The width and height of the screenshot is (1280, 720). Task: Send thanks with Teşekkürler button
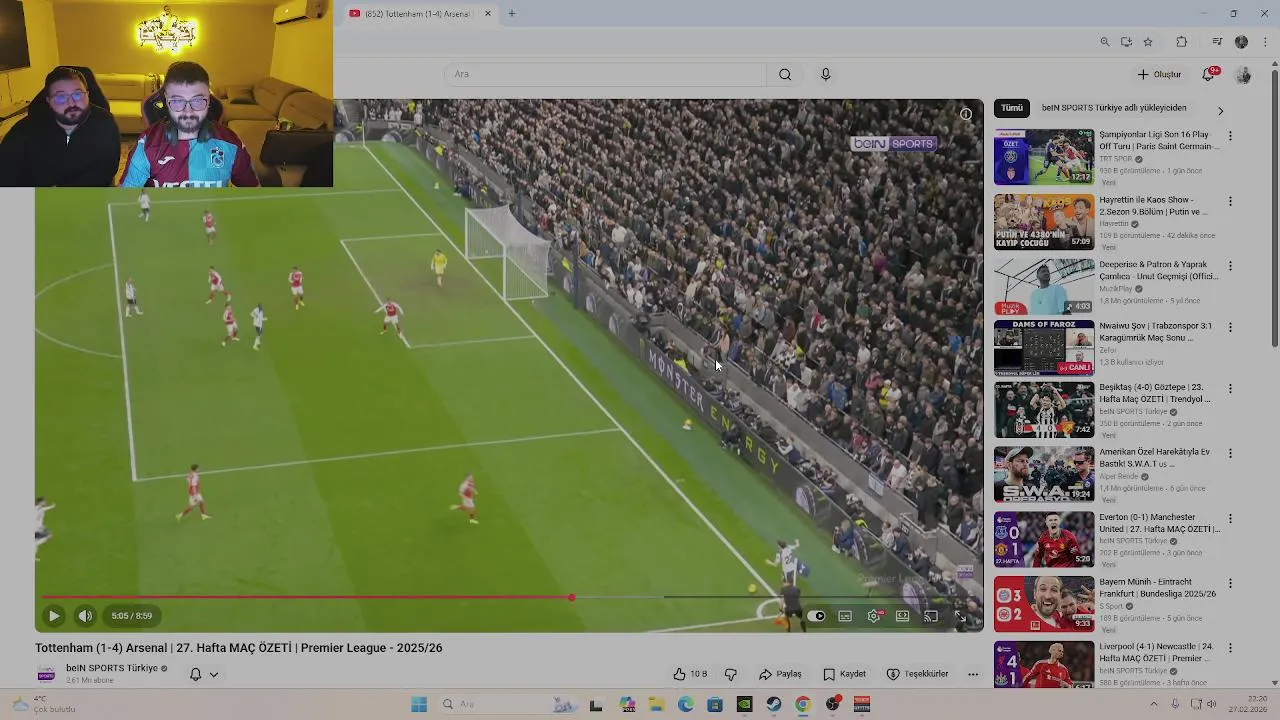918,674
